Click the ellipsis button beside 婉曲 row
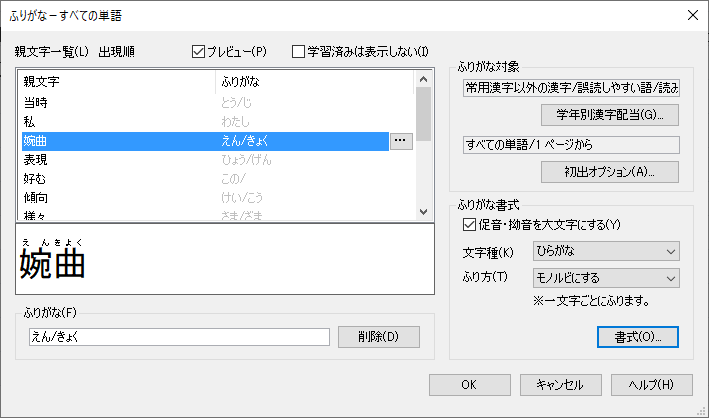Screen dimensions: 709x418 tap(400, 141)
